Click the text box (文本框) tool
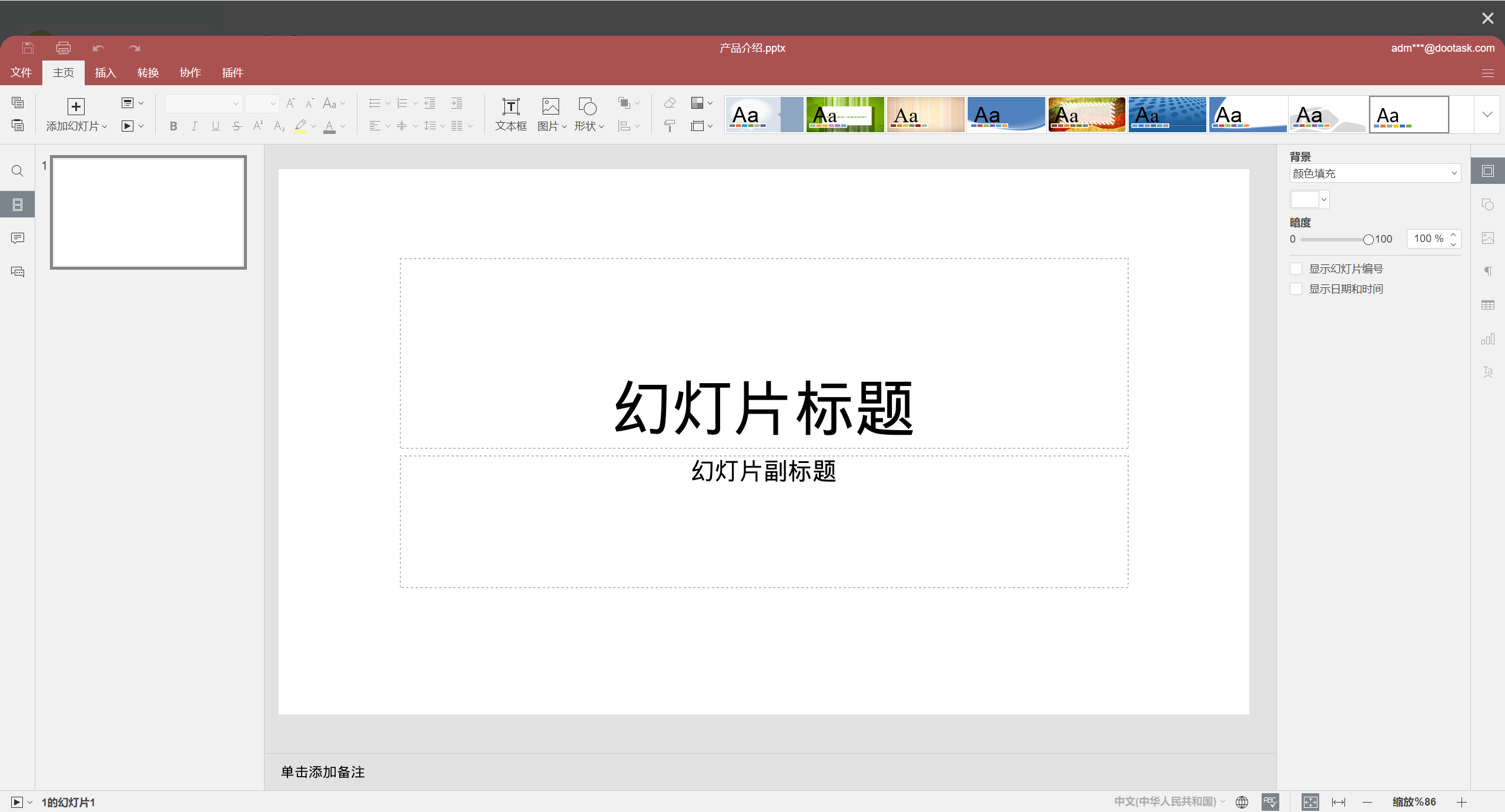Image resolution: width=1505 pixels, height=812 pixels. (510, 115)
